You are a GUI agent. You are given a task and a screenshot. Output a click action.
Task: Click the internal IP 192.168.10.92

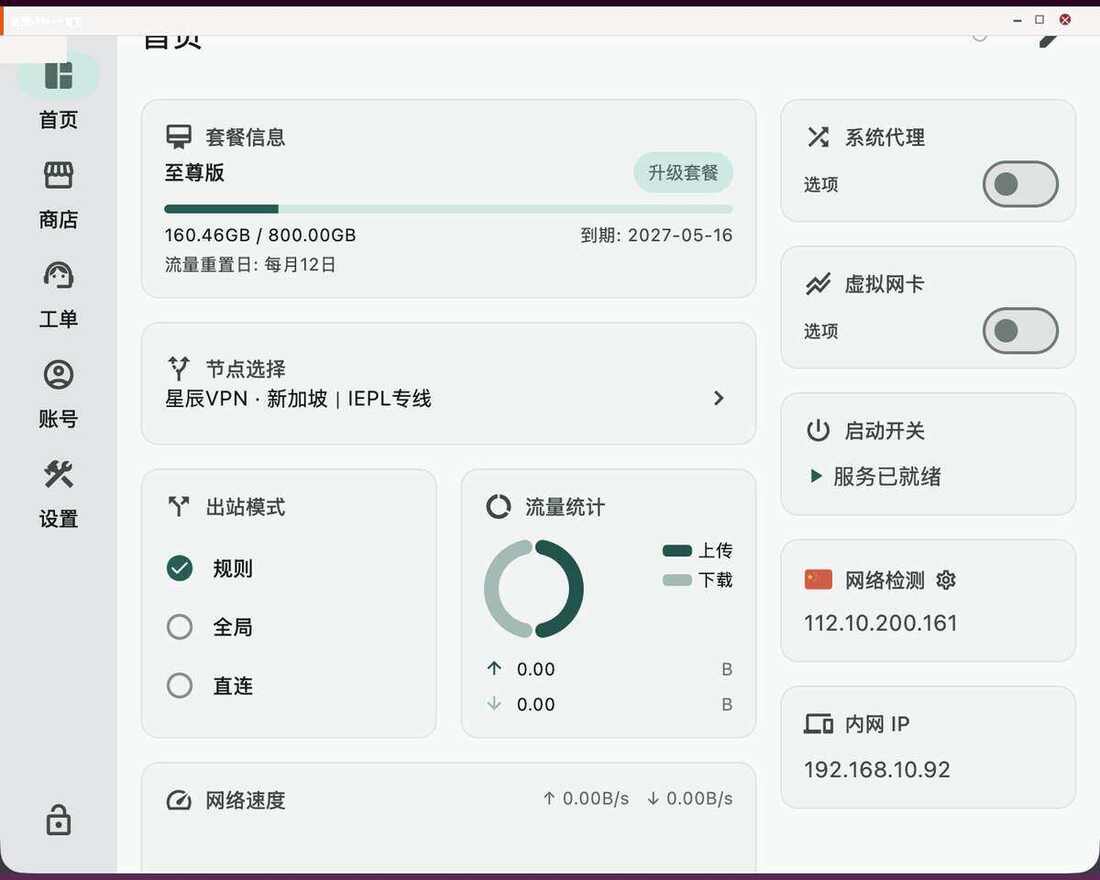pos(877,770)
